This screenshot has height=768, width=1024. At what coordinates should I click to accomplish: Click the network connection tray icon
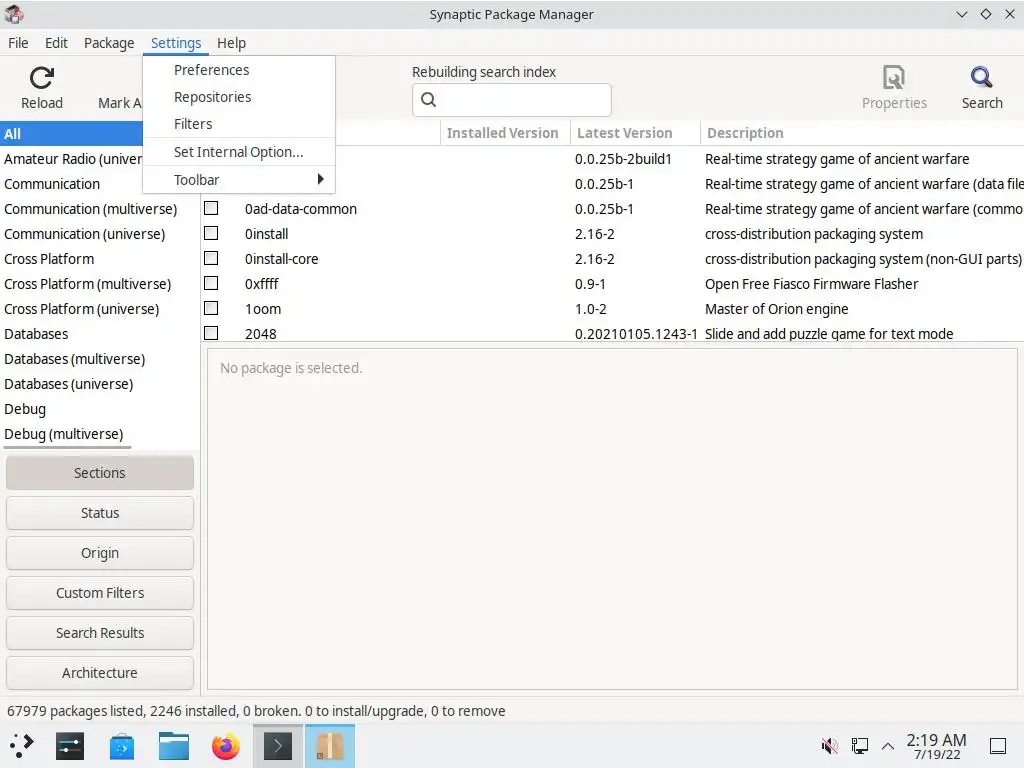click(859, 745)
